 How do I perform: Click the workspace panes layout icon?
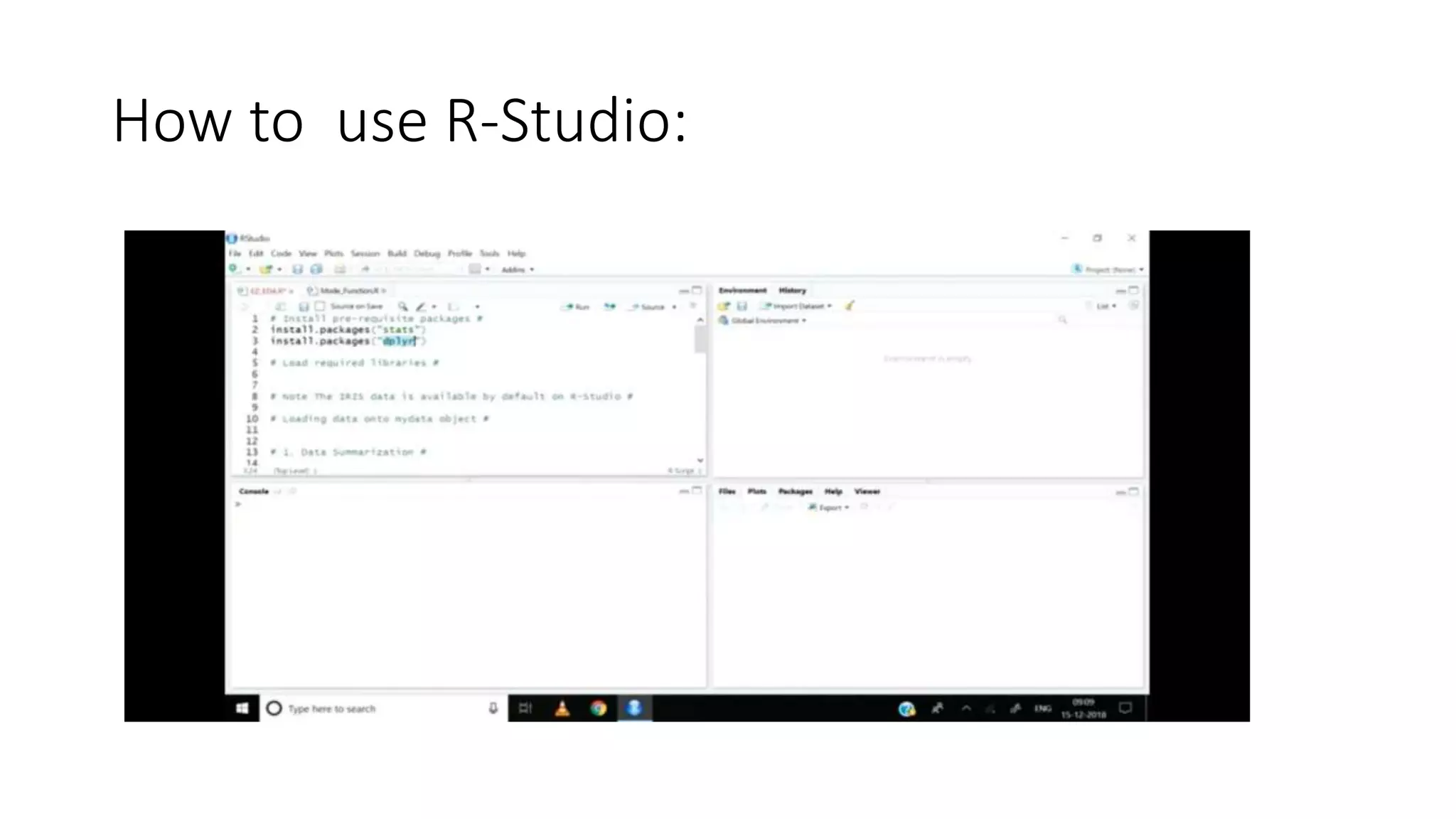(475, 269)
